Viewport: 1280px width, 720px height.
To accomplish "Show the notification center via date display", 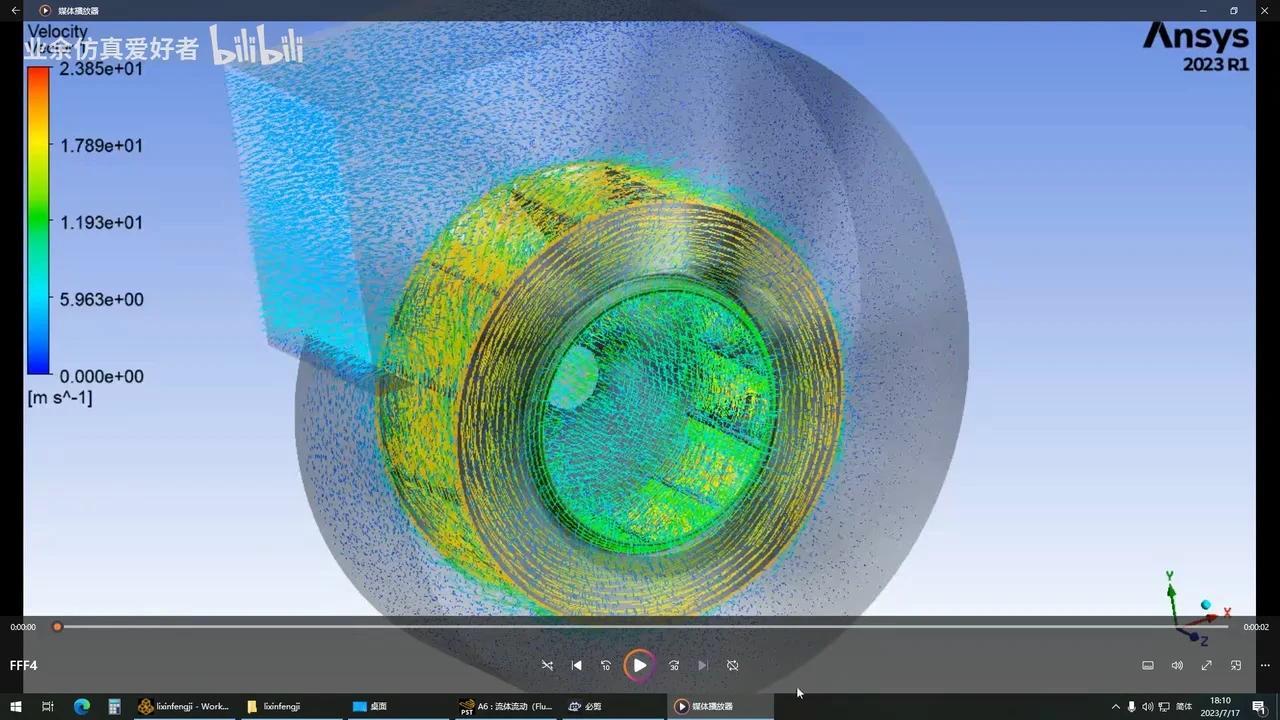I will (x=1221, y=706).
